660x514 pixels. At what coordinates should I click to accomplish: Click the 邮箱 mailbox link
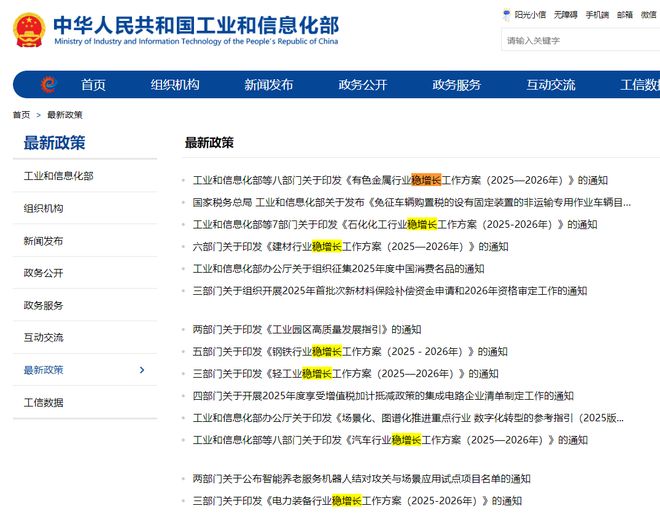625,15
